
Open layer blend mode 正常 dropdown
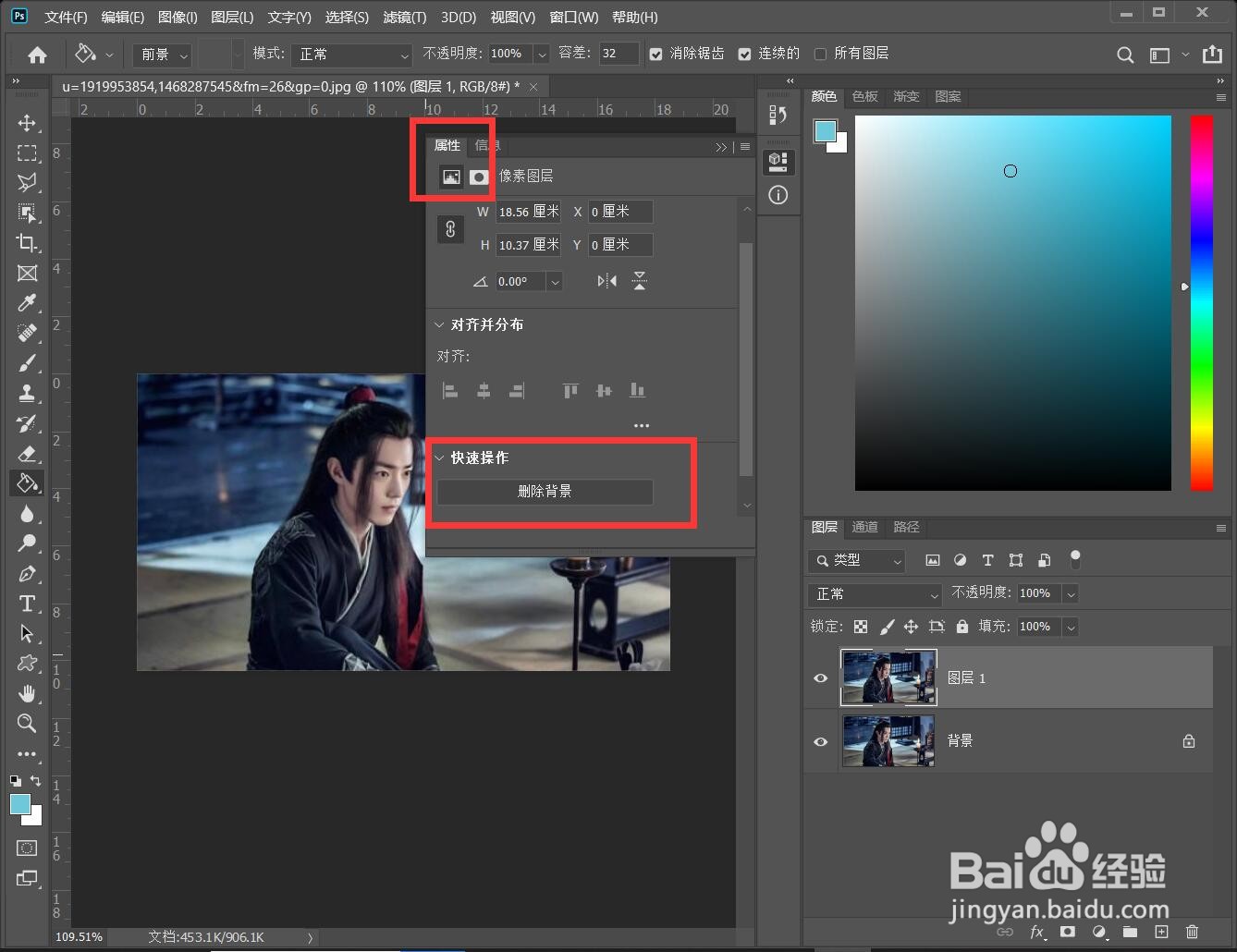click(x=875, y=594)
